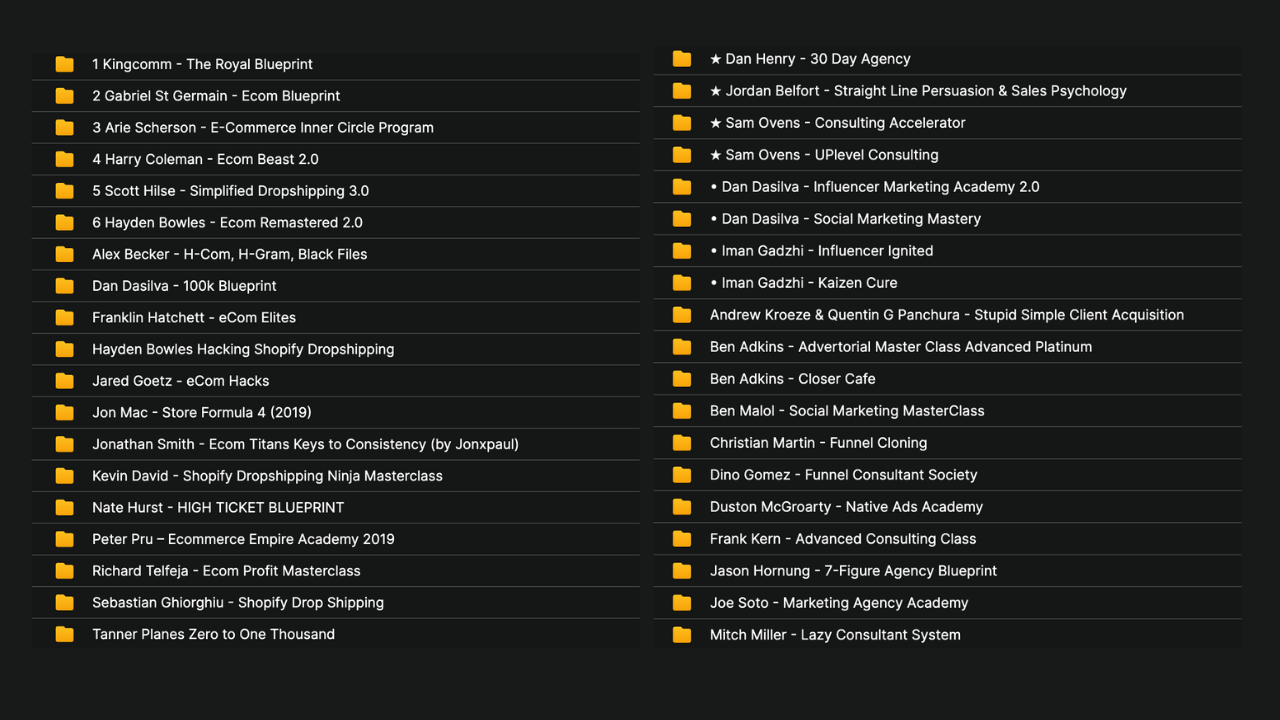This screenshot has height=720, width=1280.
Task: Click folder icon next to 2 Gabriel St Germain
Action: (x=65, y=96)
